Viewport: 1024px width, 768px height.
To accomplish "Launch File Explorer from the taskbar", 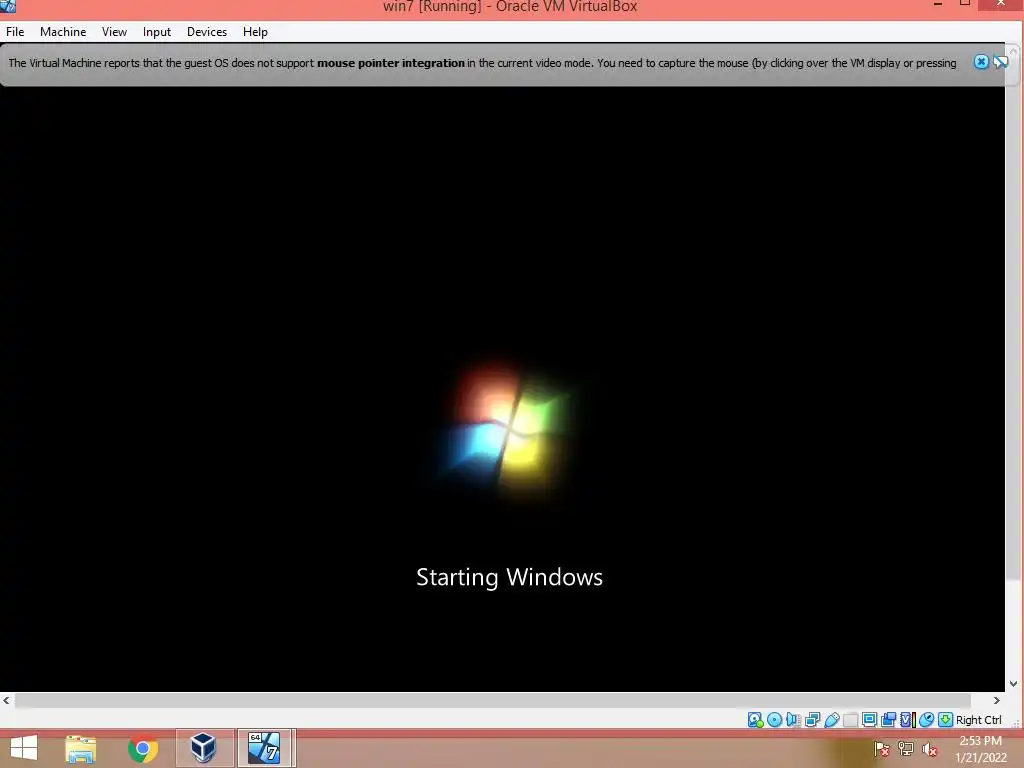I will [x=80, y=748].
